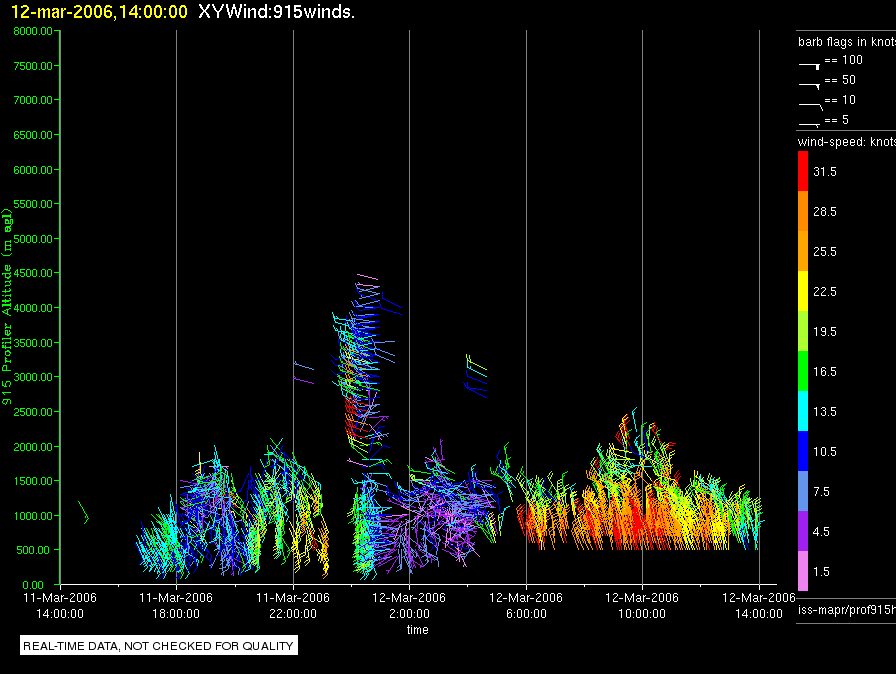The image size is (896, 674).
Task: Click the purple 4.5 knots legend color
Action: [x=803, y=531]
